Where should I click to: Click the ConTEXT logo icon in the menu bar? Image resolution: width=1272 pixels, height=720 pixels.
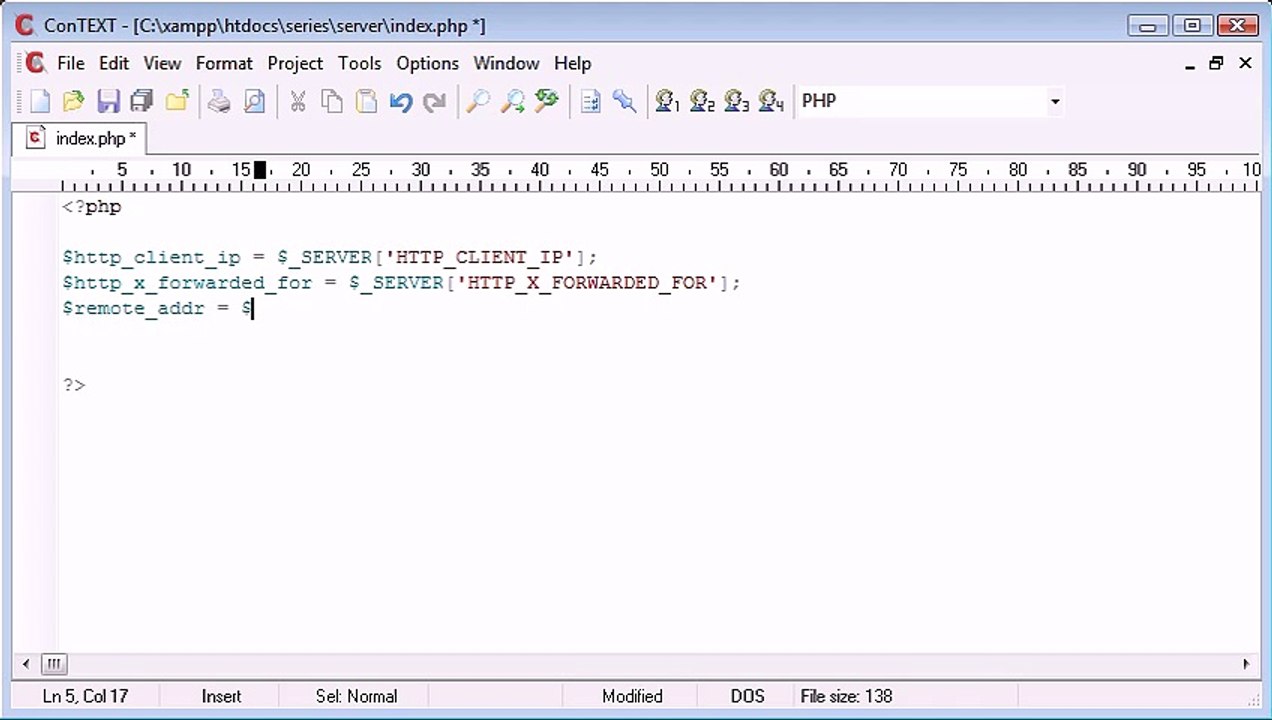35,63
